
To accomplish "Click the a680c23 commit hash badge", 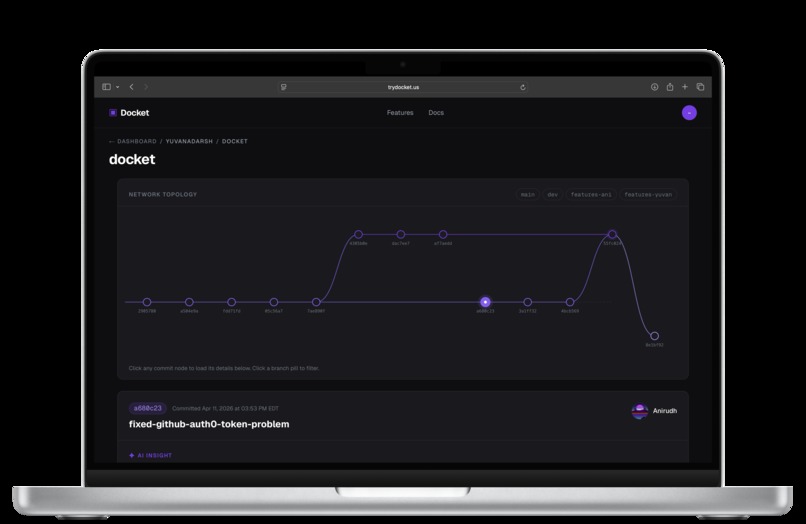I will (x=148, y=408).
